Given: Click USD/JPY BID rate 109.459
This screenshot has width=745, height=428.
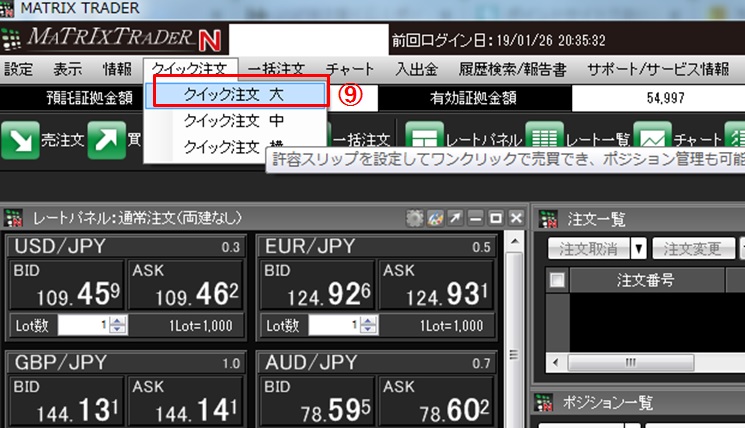Looking at the screenshot, I should (67, 285).
